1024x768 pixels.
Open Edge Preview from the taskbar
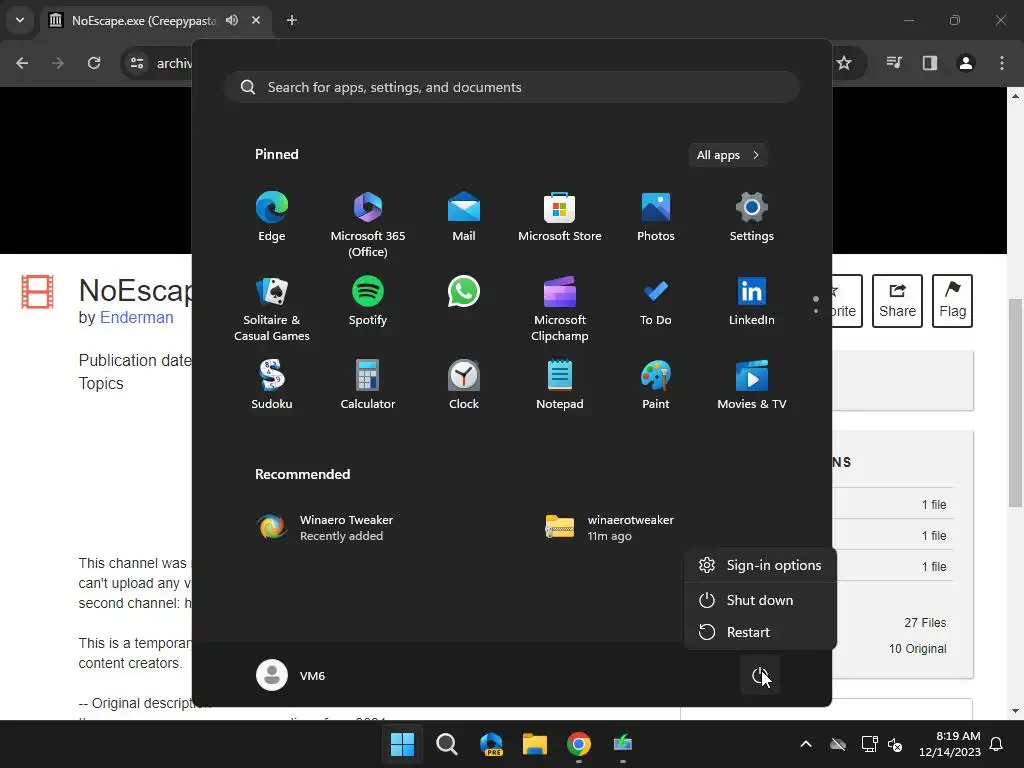[491, 744]
